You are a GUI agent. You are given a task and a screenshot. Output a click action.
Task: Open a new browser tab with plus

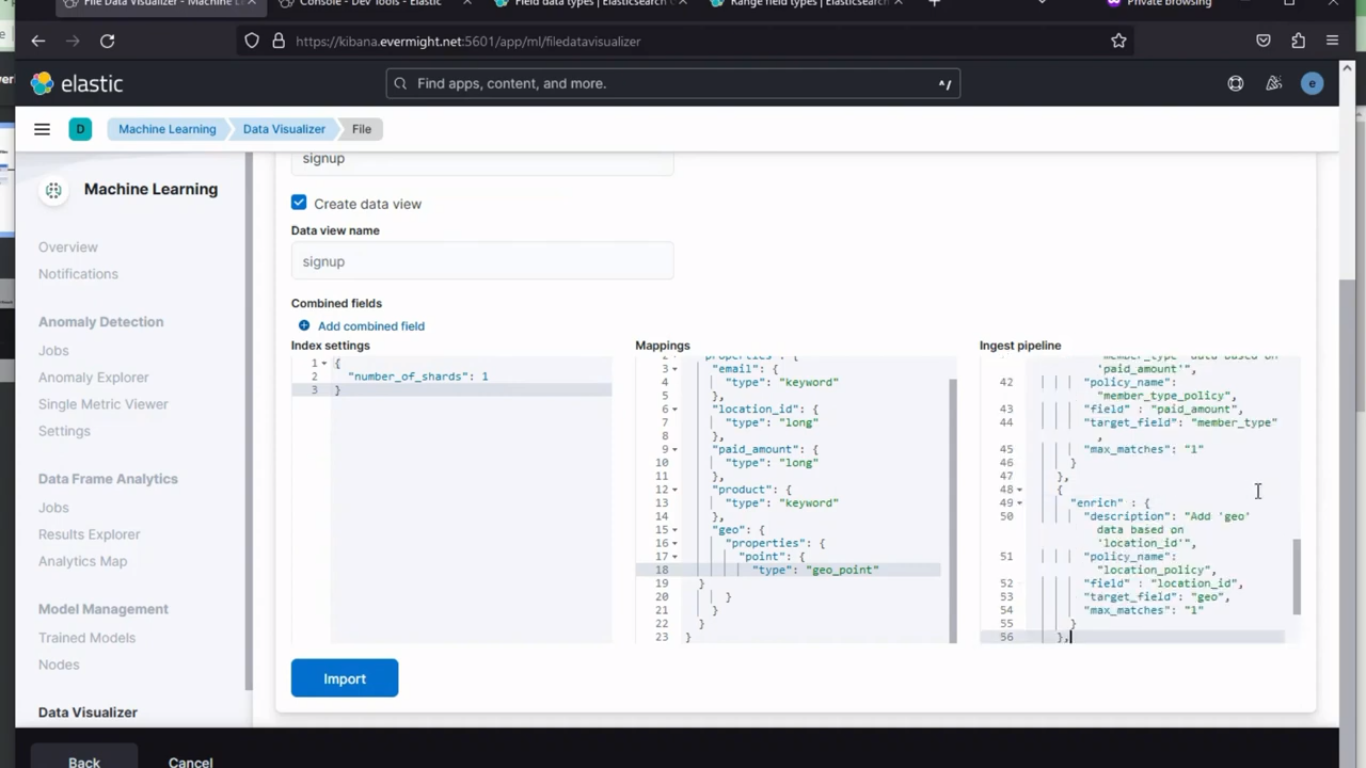pos(934,4)
